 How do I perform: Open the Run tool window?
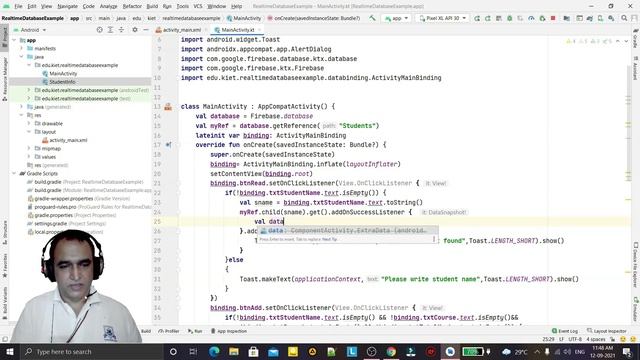coord(195,331)
